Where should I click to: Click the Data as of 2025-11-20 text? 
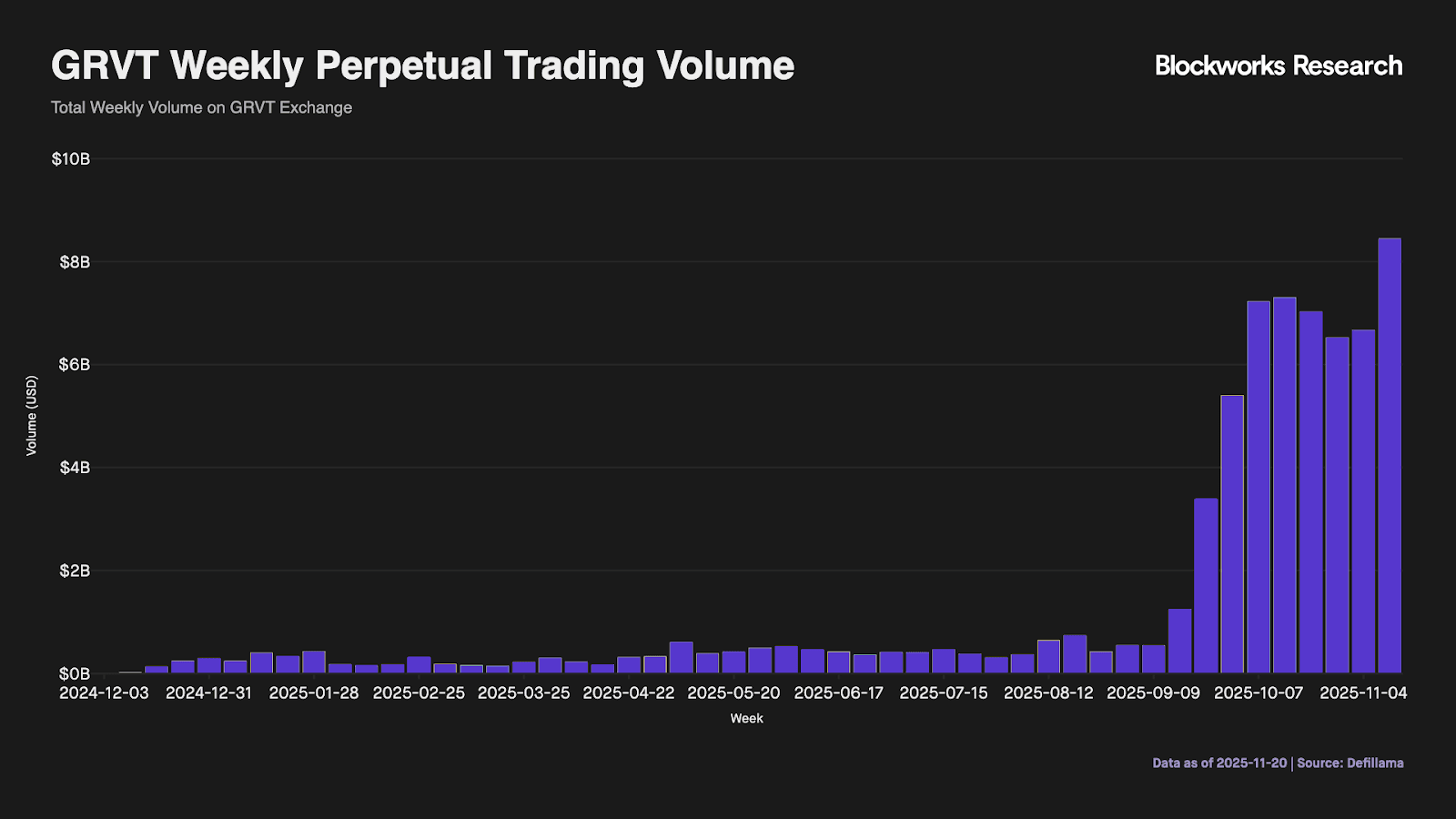(x=1219, y=763)
